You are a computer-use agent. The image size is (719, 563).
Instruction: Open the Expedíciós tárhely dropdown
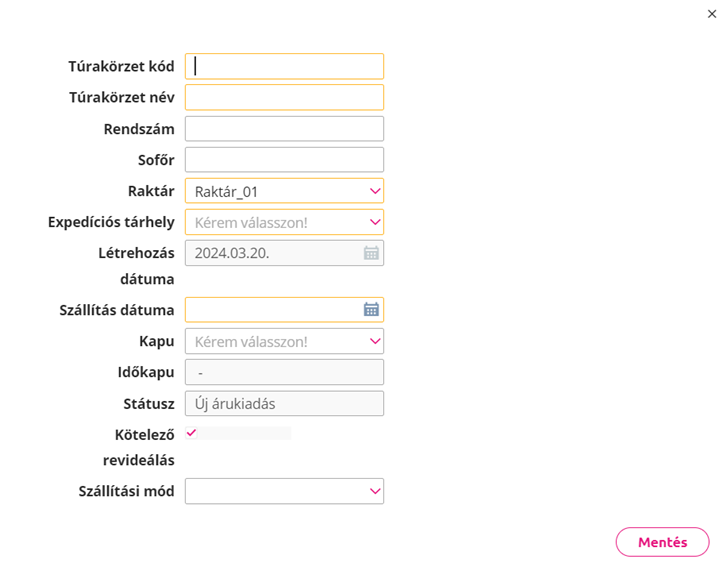(284, 222)
